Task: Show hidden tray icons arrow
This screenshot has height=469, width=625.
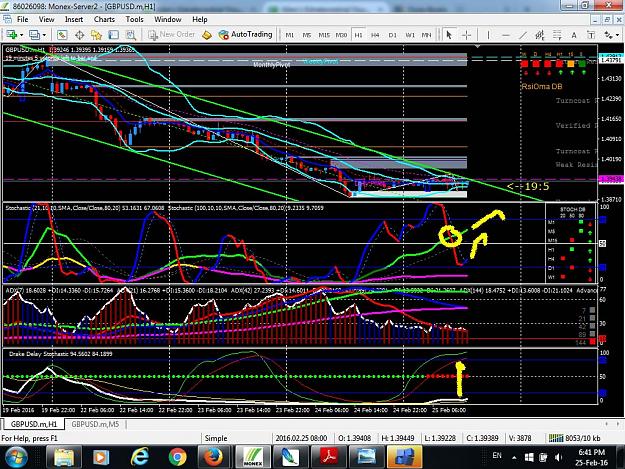Action: (514, 457)
